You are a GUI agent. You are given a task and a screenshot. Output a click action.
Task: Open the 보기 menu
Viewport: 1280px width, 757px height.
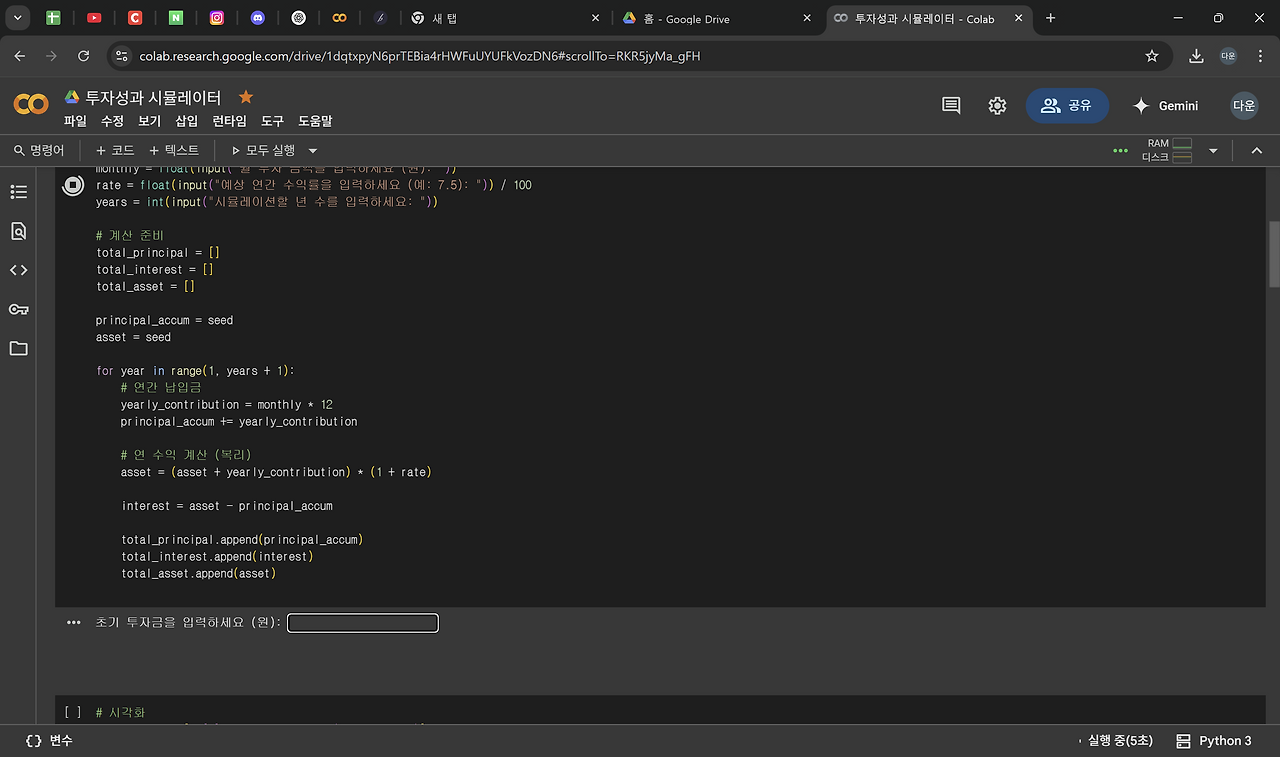pyautogui.click(x=149, y=121)
